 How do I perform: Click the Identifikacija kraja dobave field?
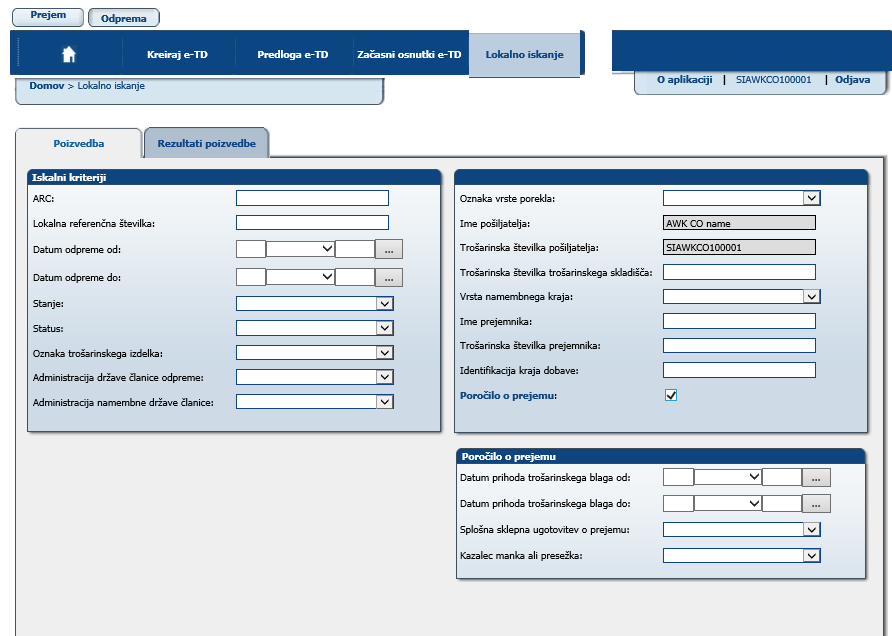[740, 370]
